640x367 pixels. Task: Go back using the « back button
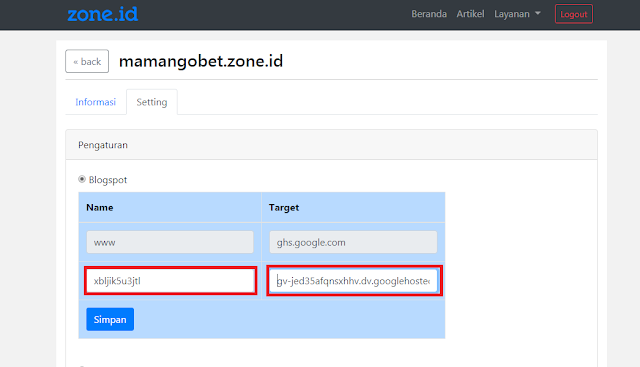(87, 61)
